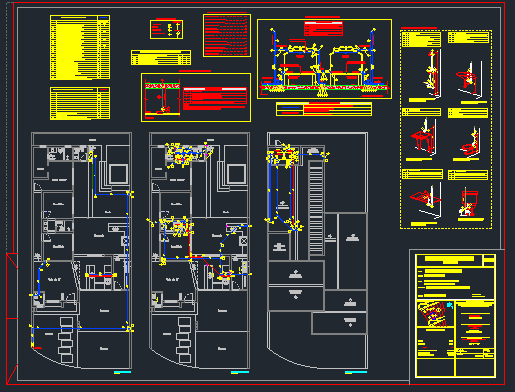
Task: Click the detail box with green line
Action: (196, 97)
